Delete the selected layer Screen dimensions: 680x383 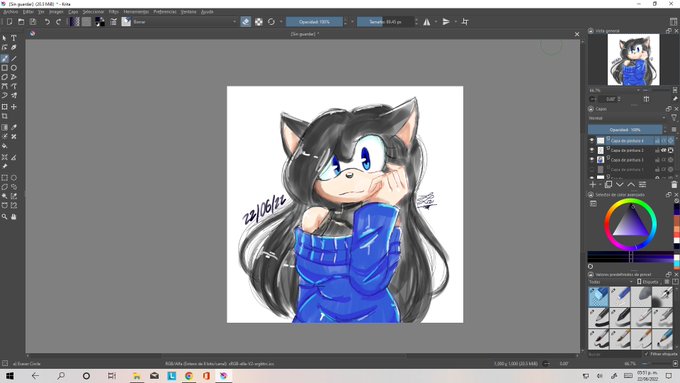pyautogui.click(x=674, y=184)
